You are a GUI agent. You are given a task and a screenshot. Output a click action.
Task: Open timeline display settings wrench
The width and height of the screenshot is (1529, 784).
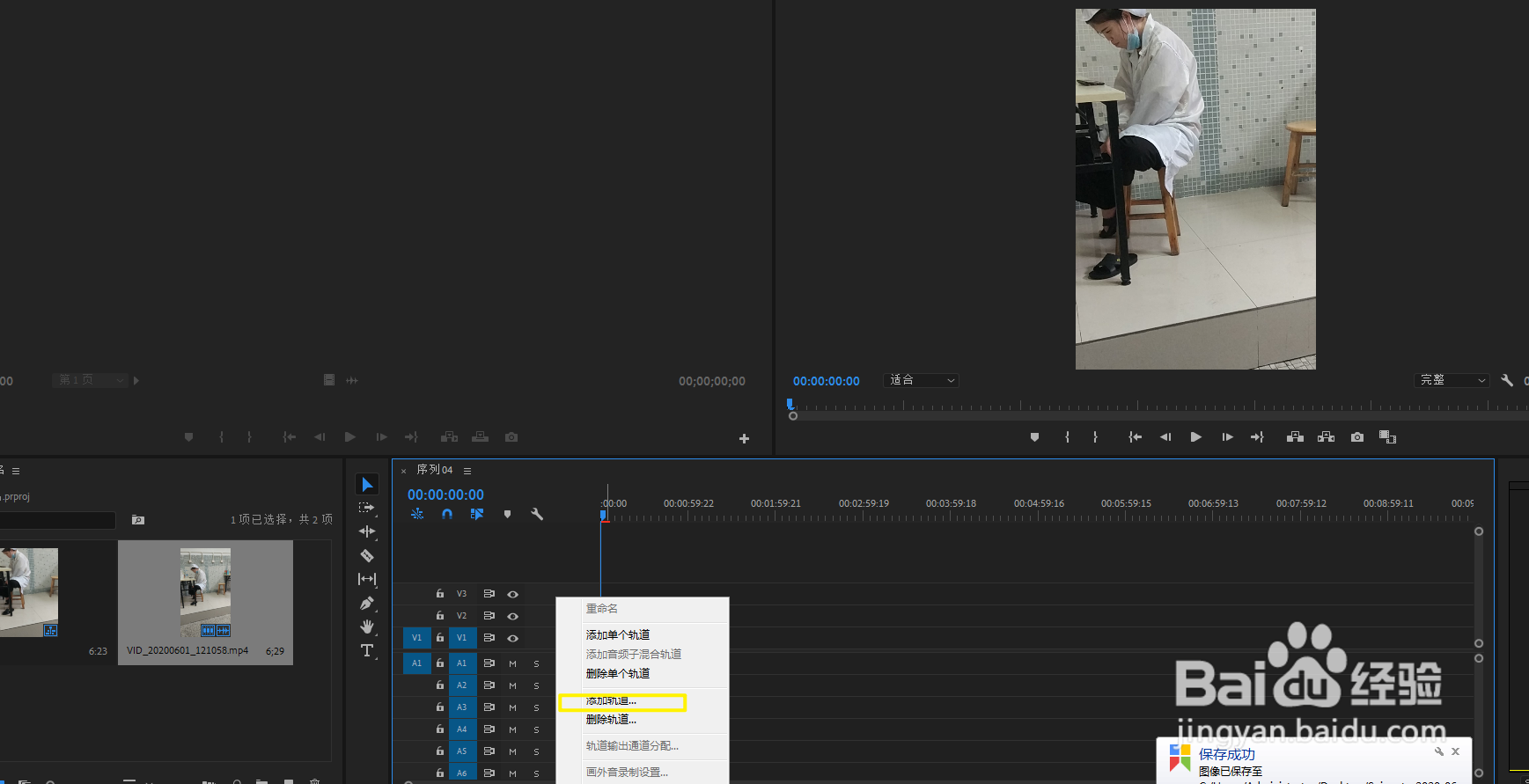pos(537,514)
